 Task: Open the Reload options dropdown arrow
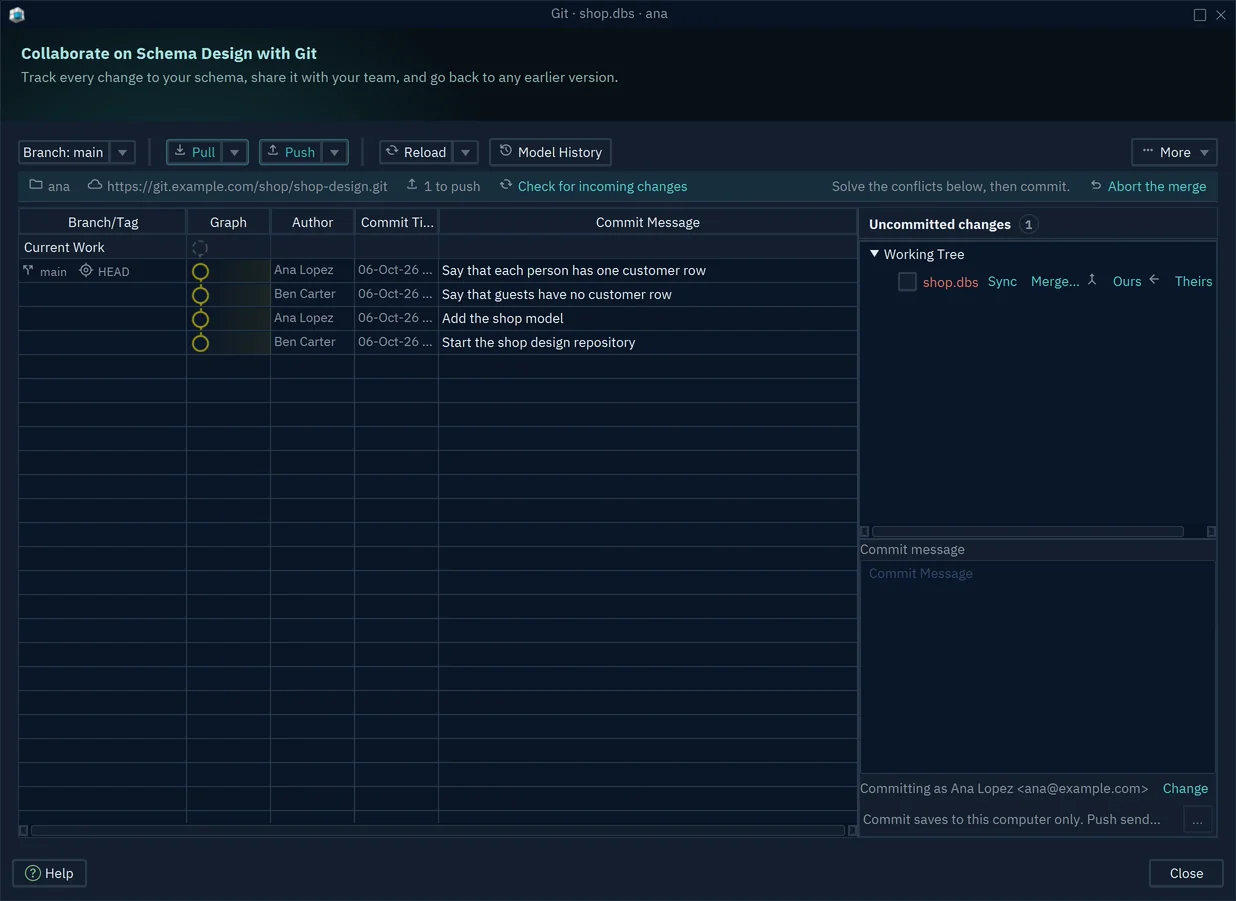tap(465, 152)
